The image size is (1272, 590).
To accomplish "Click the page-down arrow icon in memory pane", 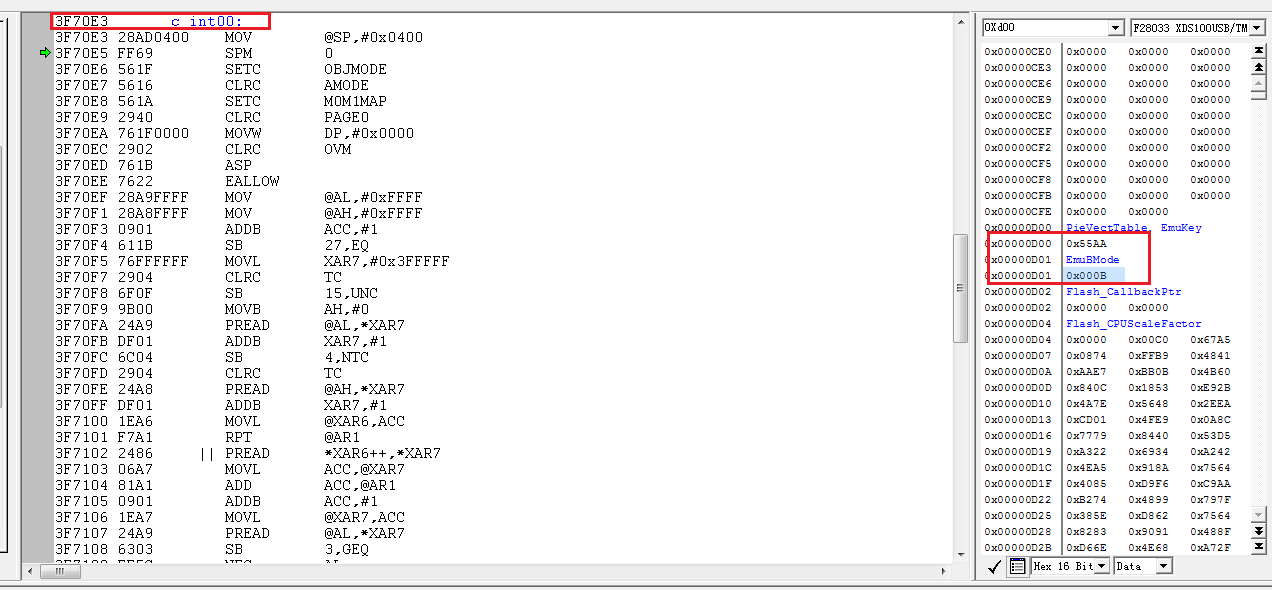I will tap(1258, 530).
